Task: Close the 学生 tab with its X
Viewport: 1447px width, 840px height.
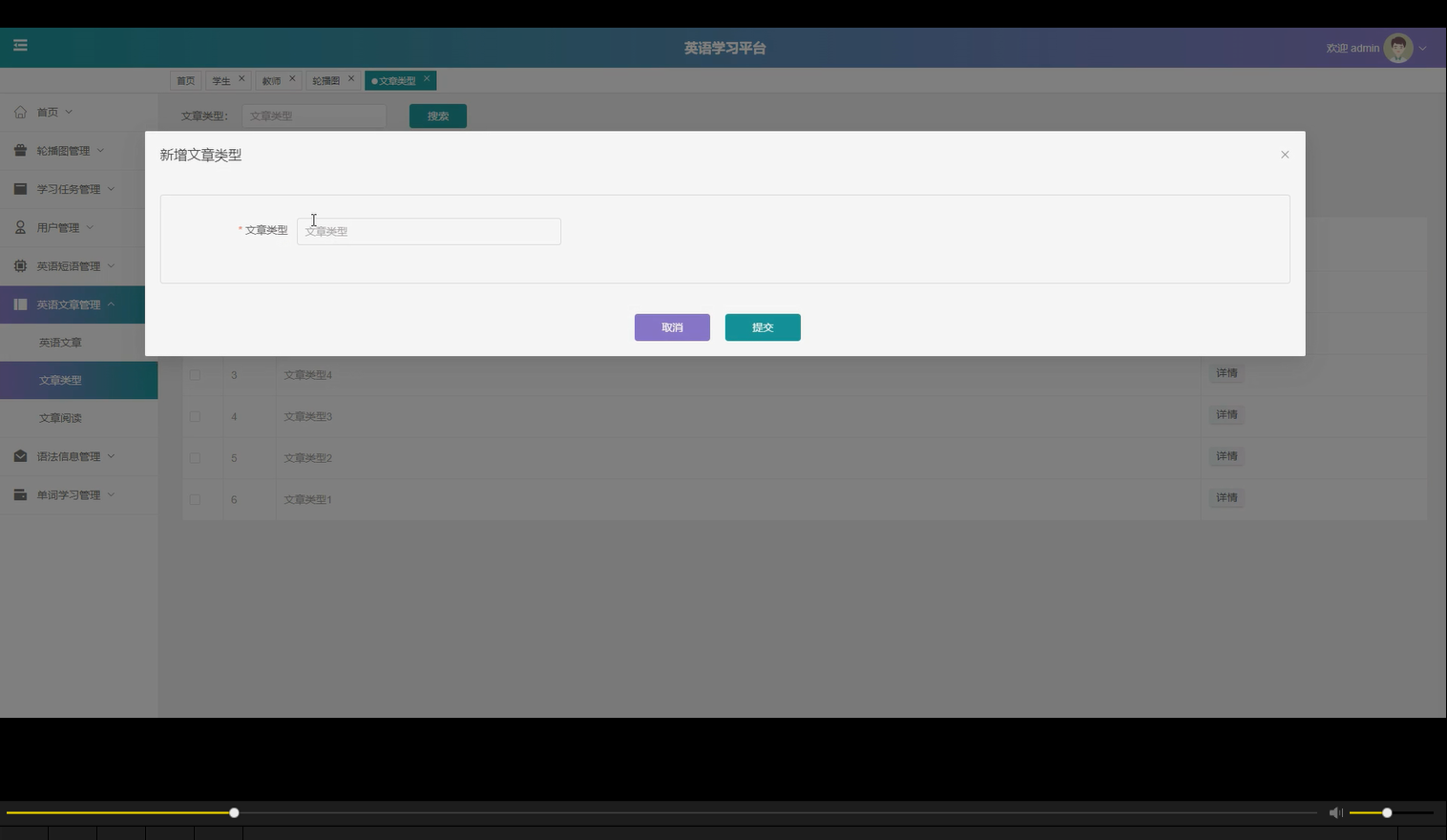Action: (241, 78)
